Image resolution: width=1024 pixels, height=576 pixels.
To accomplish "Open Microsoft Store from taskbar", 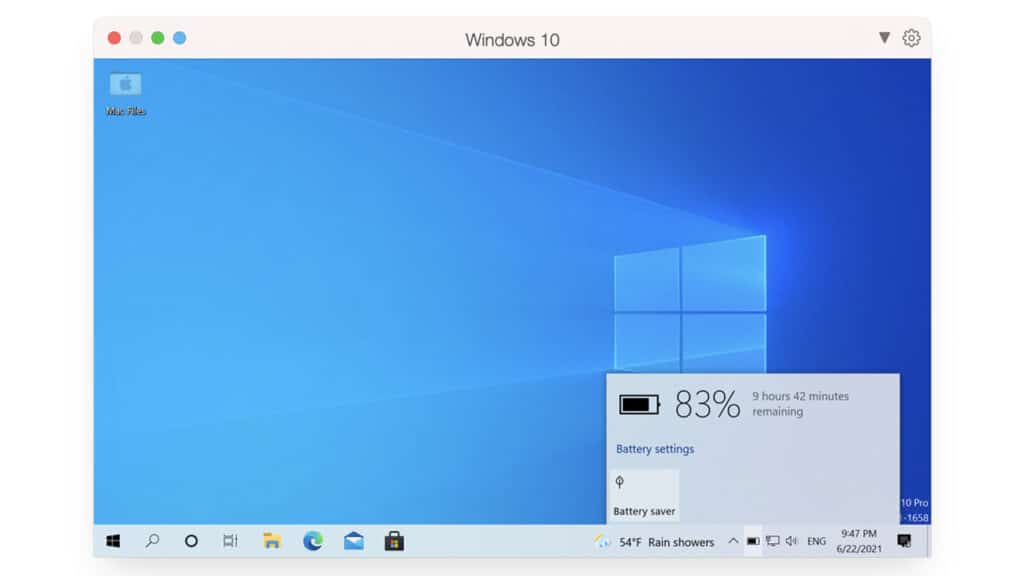I will pyautogui.click(x=394, y=541).
